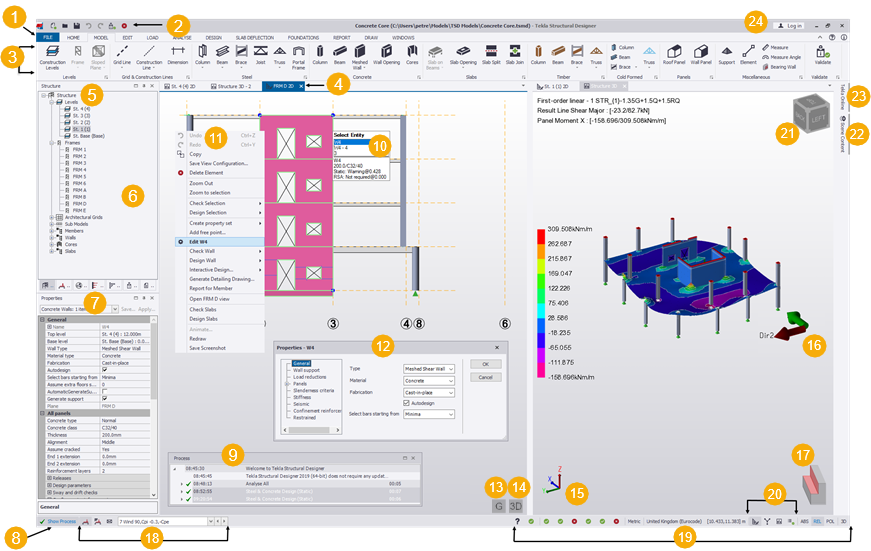Enable ABS coordinate mode in status bar
This screenshot has width=871, height=551.
pyautogui.click(x=804, y=522)
